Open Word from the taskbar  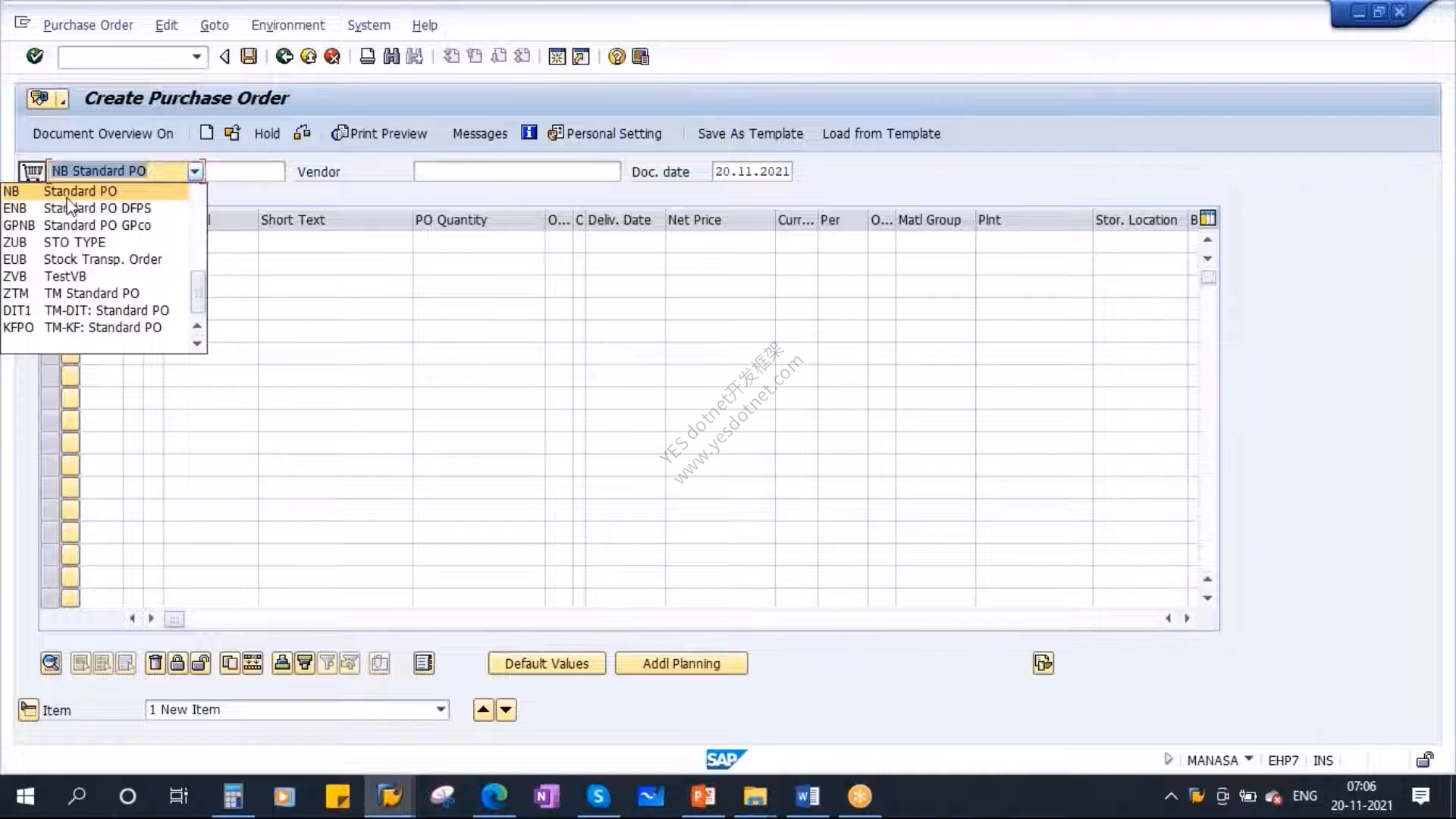click(807, 796)
